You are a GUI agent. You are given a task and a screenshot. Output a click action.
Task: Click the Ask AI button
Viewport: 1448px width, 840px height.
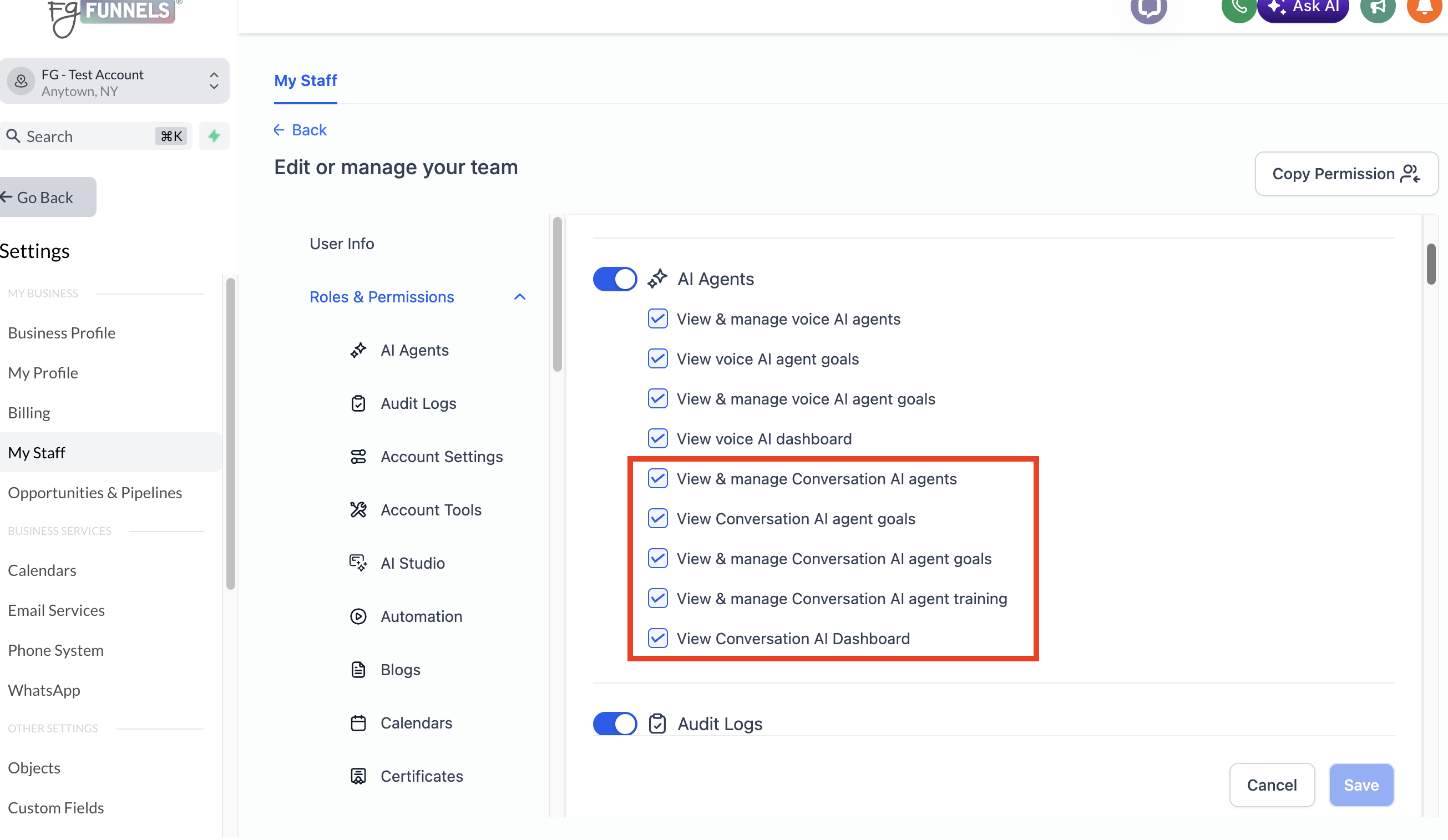(x=1303, y=8)
